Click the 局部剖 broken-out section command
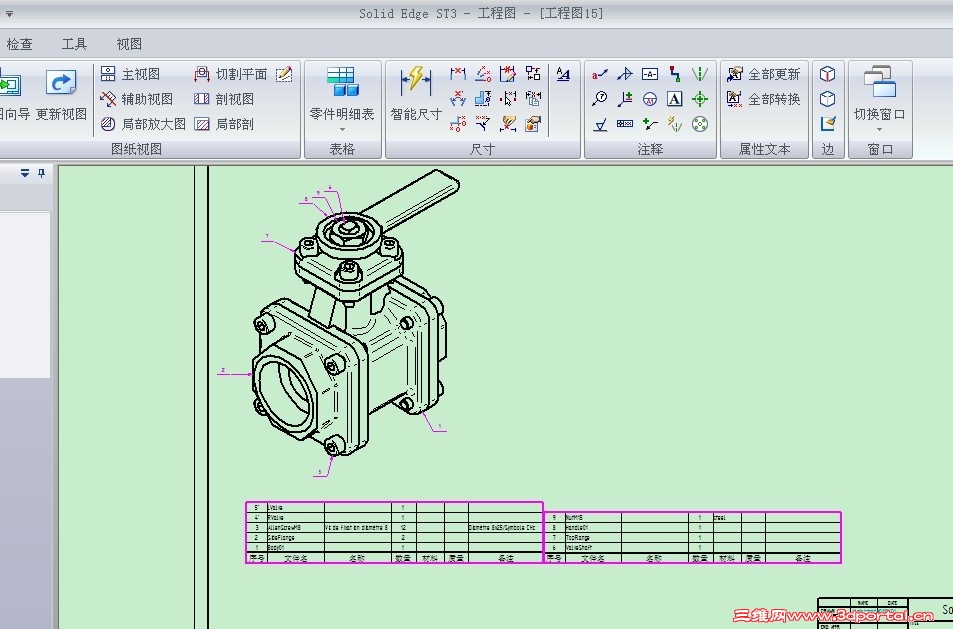953x629 pixels. coord(224,124)
